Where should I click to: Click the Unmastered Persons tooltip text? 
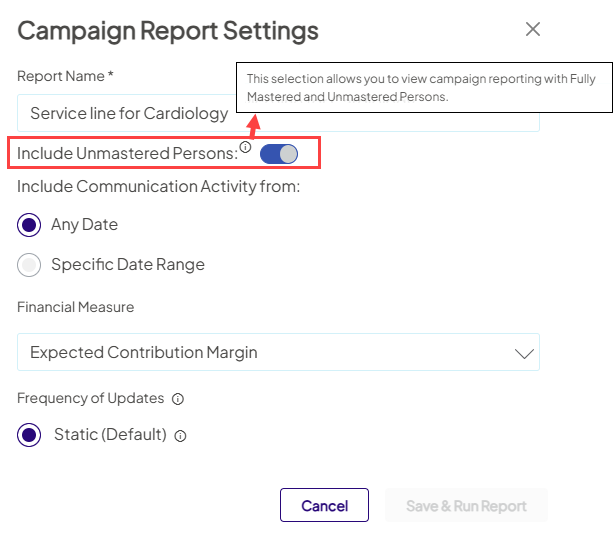coord(424,88)
